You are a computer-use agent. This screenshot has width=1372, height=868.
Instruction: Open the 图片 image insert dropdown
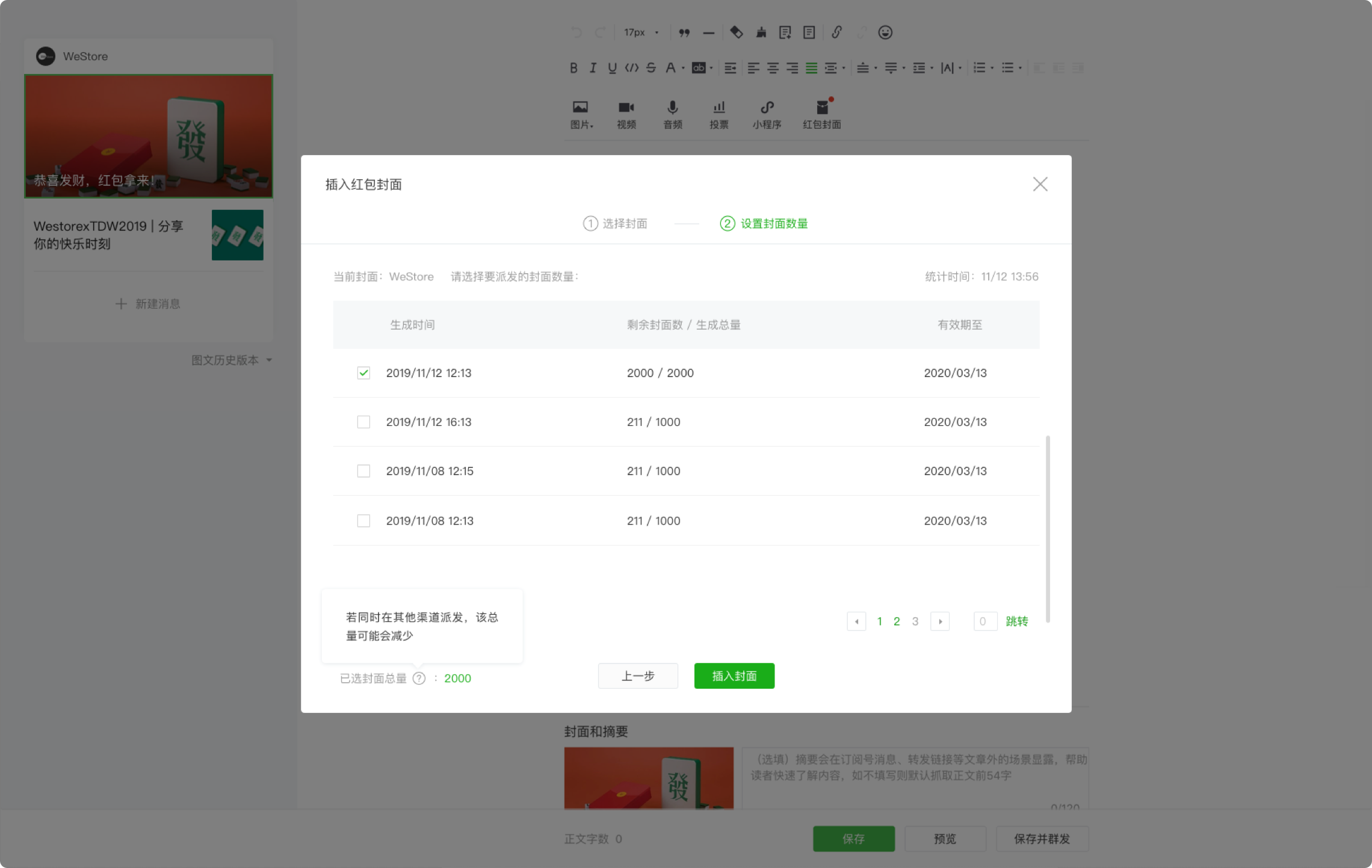[x=581, y=114]
